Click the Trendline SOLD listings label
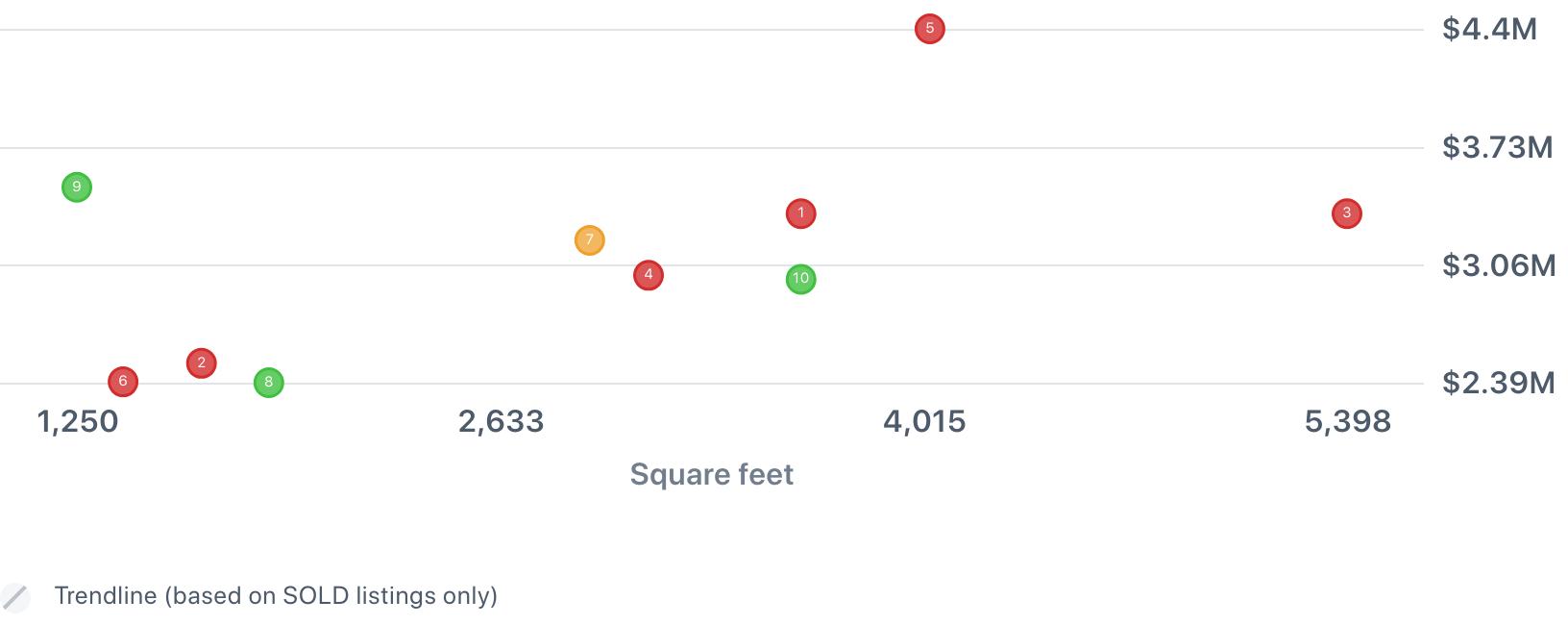1568x625 pixels. 276,596
